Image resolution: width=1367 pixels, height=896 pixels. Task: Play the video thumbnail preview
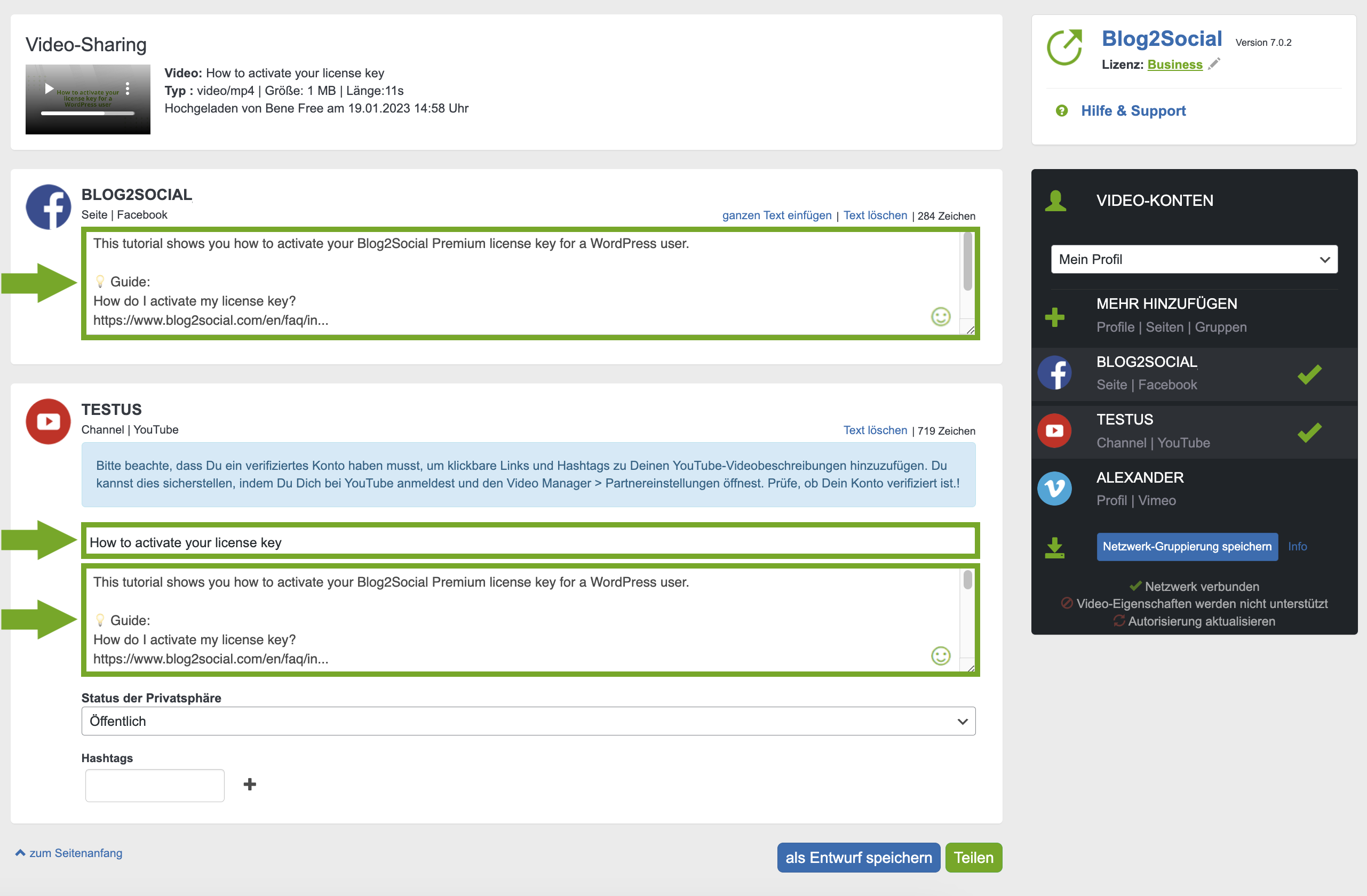click(50, 89)
